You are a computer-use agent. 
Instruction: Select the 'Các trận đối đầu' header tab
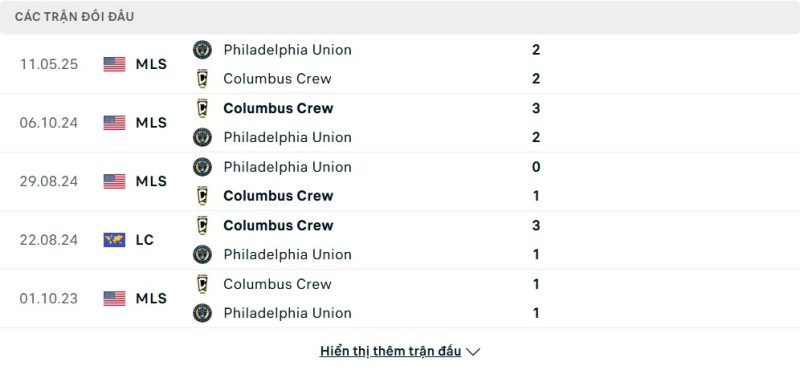coord(74,17)
